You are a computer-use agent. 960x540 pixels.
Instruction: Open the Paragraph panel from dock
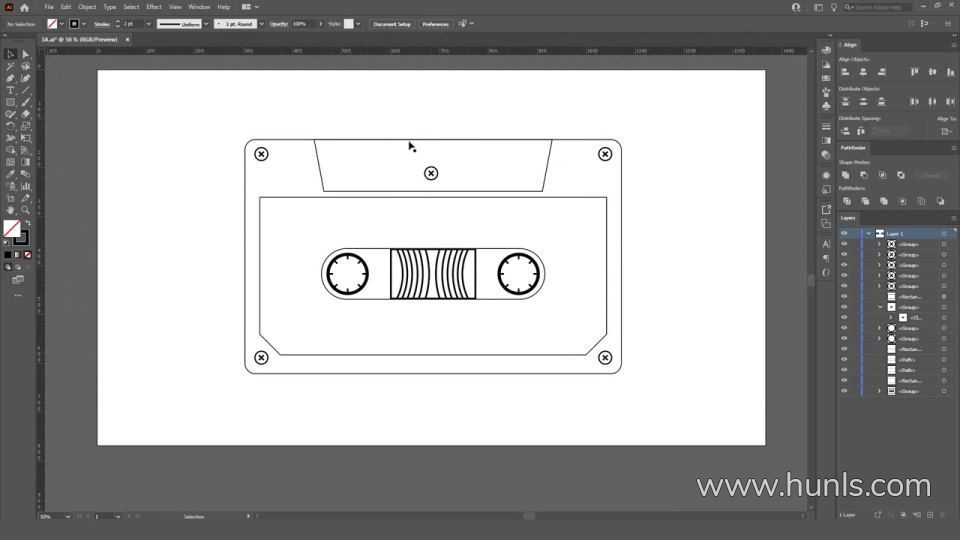point(826,258)
